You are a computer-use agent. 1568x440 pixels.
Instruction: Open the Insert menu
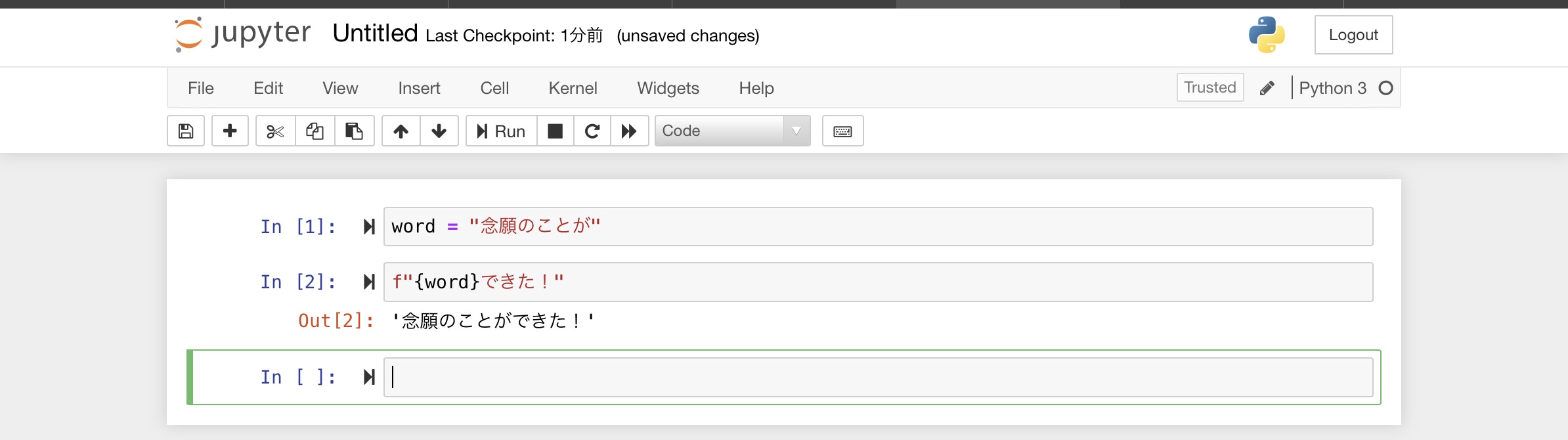tap(419, 88)
